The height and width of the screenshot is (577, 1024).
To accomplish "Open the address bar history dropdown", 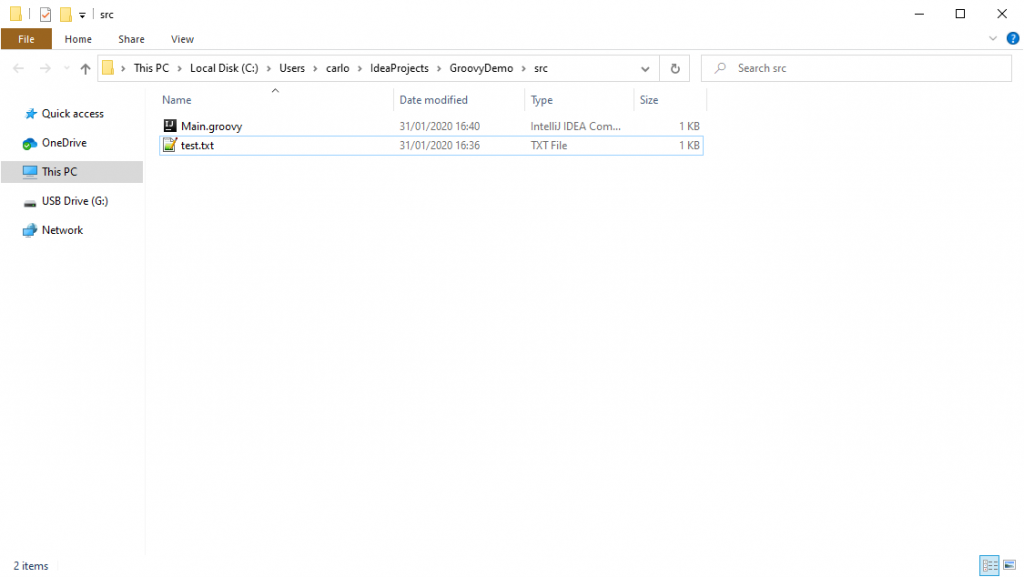I will [646, 69].
